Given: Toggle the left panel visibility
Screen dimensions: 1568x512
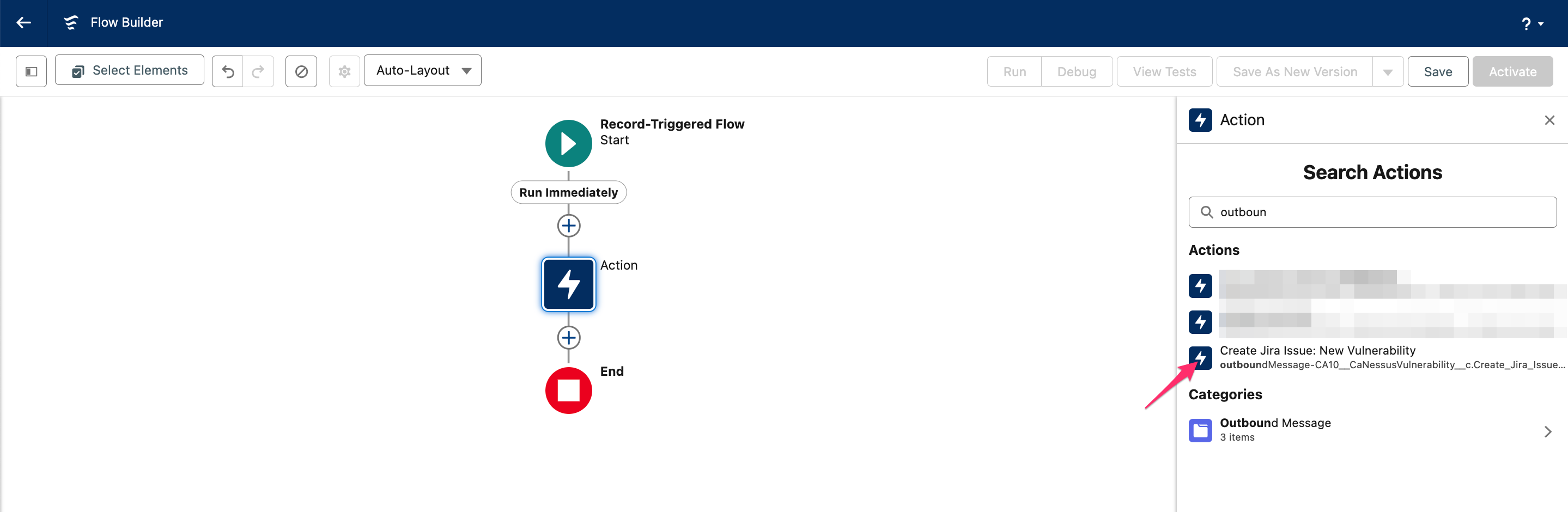Looking at the screenshot, I should click(x=30, y=71).
